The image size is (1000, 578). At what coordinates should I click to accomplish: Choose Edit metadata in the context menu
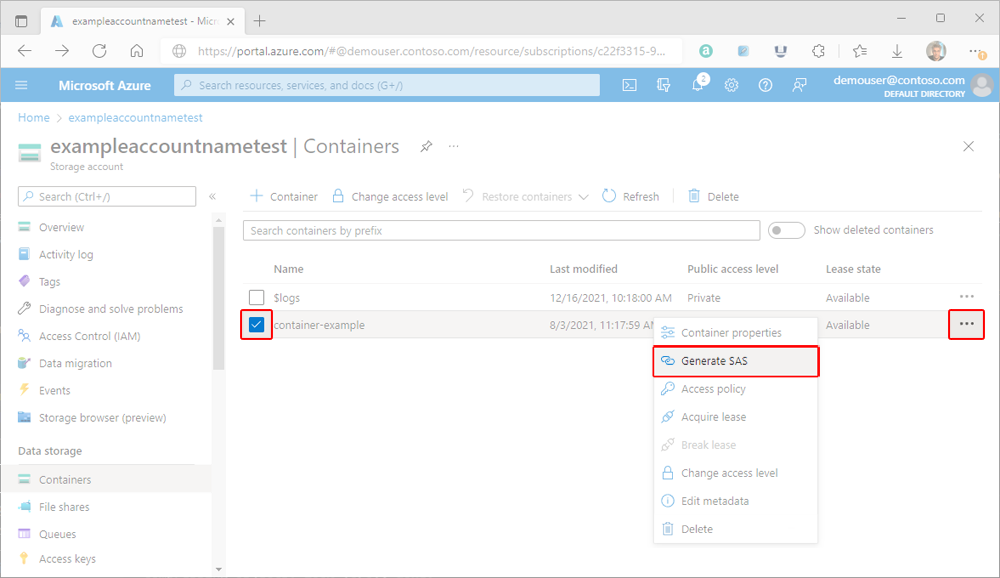(x=735, y=501)
